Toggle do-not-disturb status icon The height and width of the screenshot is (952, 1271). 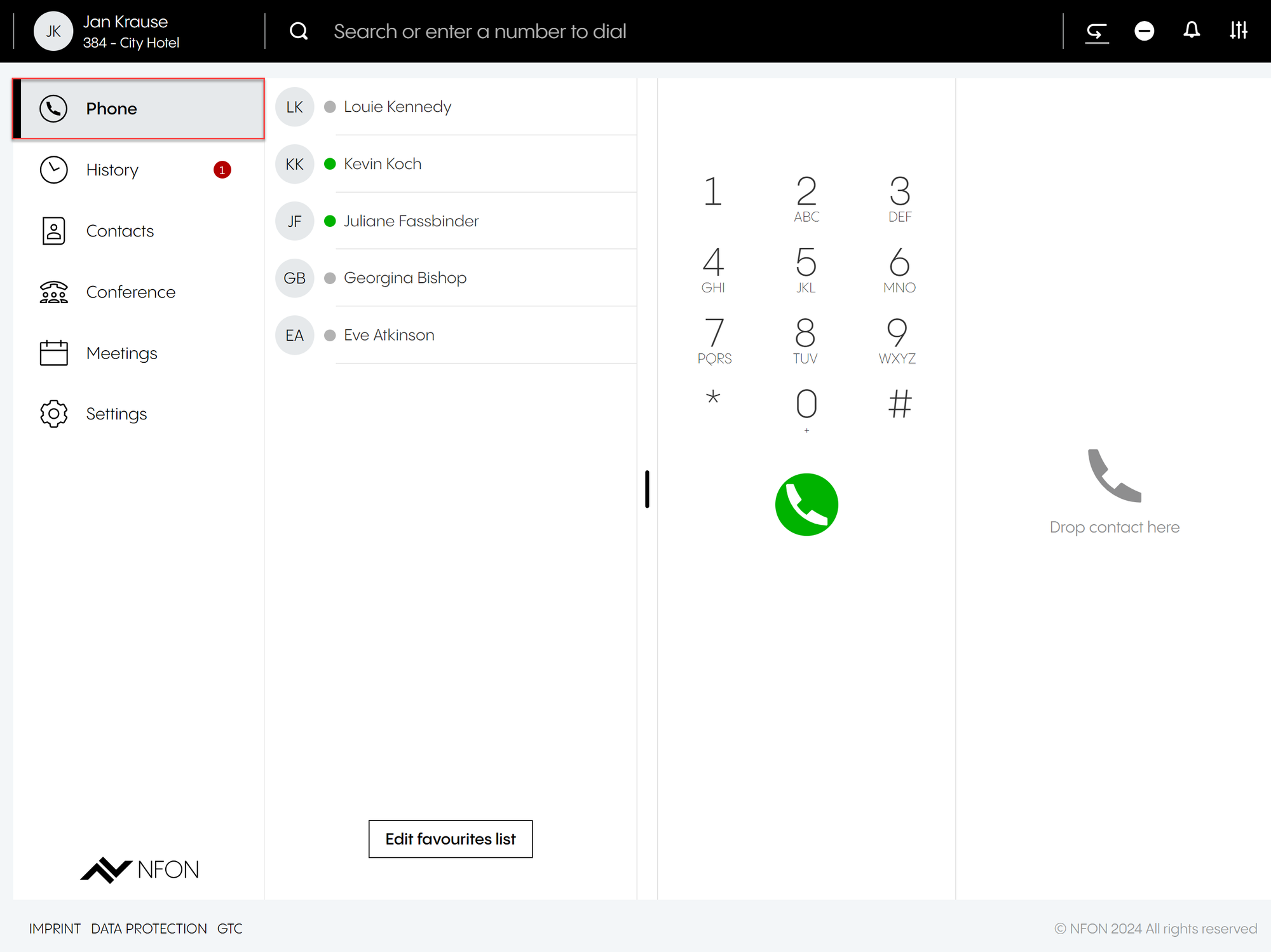pyautogui.click(x=1144, y=31)
